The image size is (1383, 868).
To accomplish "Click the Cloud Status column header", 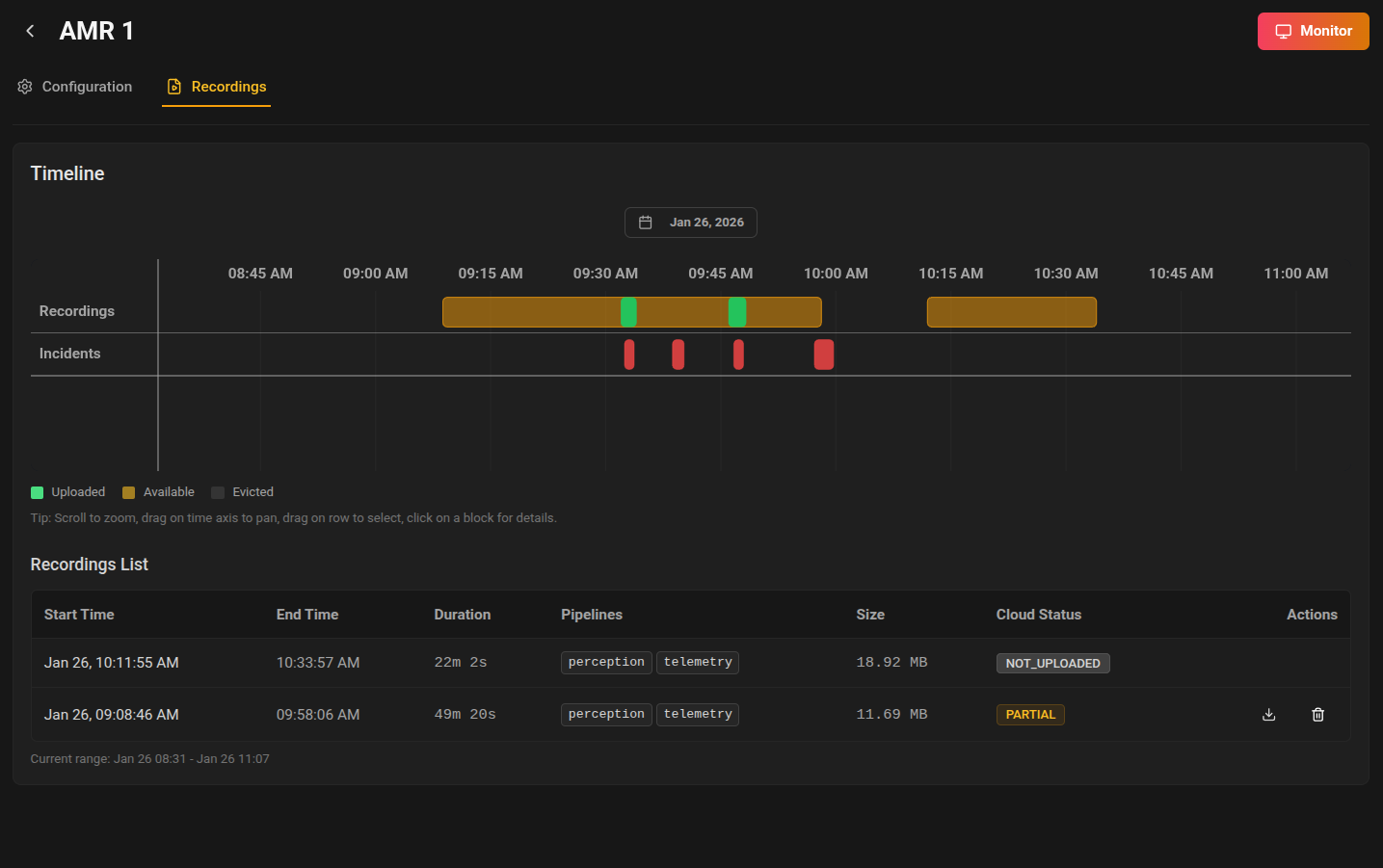I will point(1039,615).
